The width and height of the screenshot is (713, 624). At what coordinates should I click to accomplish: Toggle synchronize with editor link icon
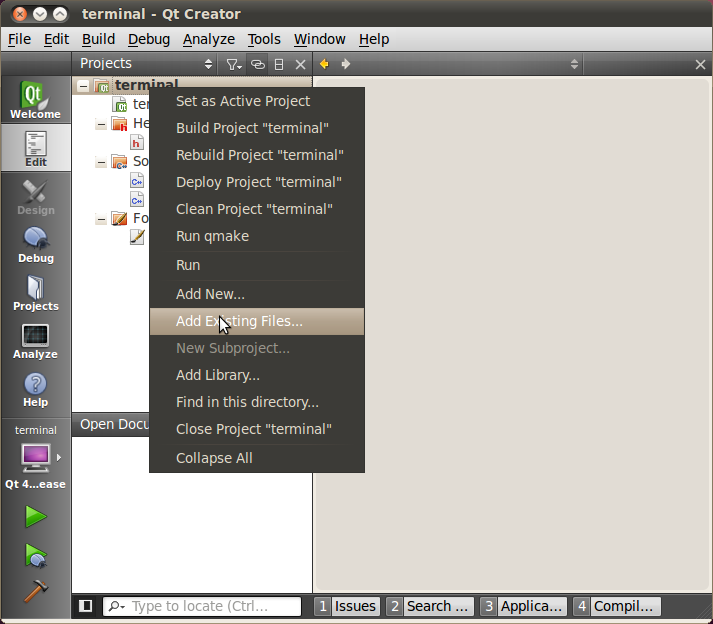257,64
